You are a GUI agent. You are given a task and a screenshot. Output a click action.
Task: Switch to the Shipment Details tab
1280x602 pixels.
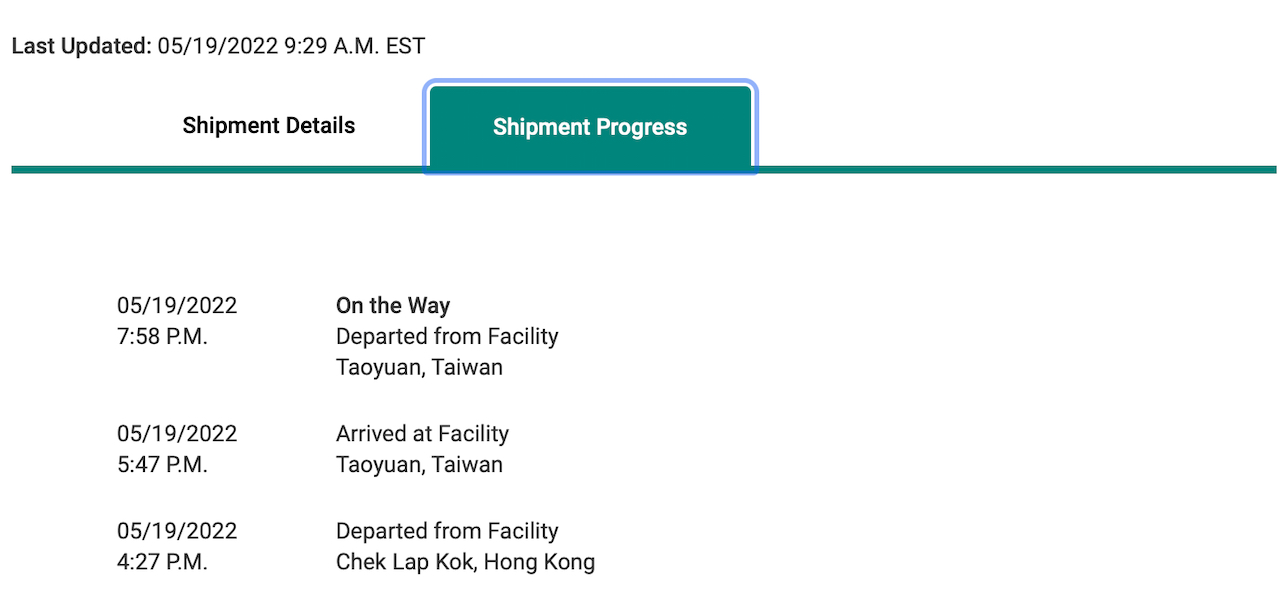coord(268,126)
